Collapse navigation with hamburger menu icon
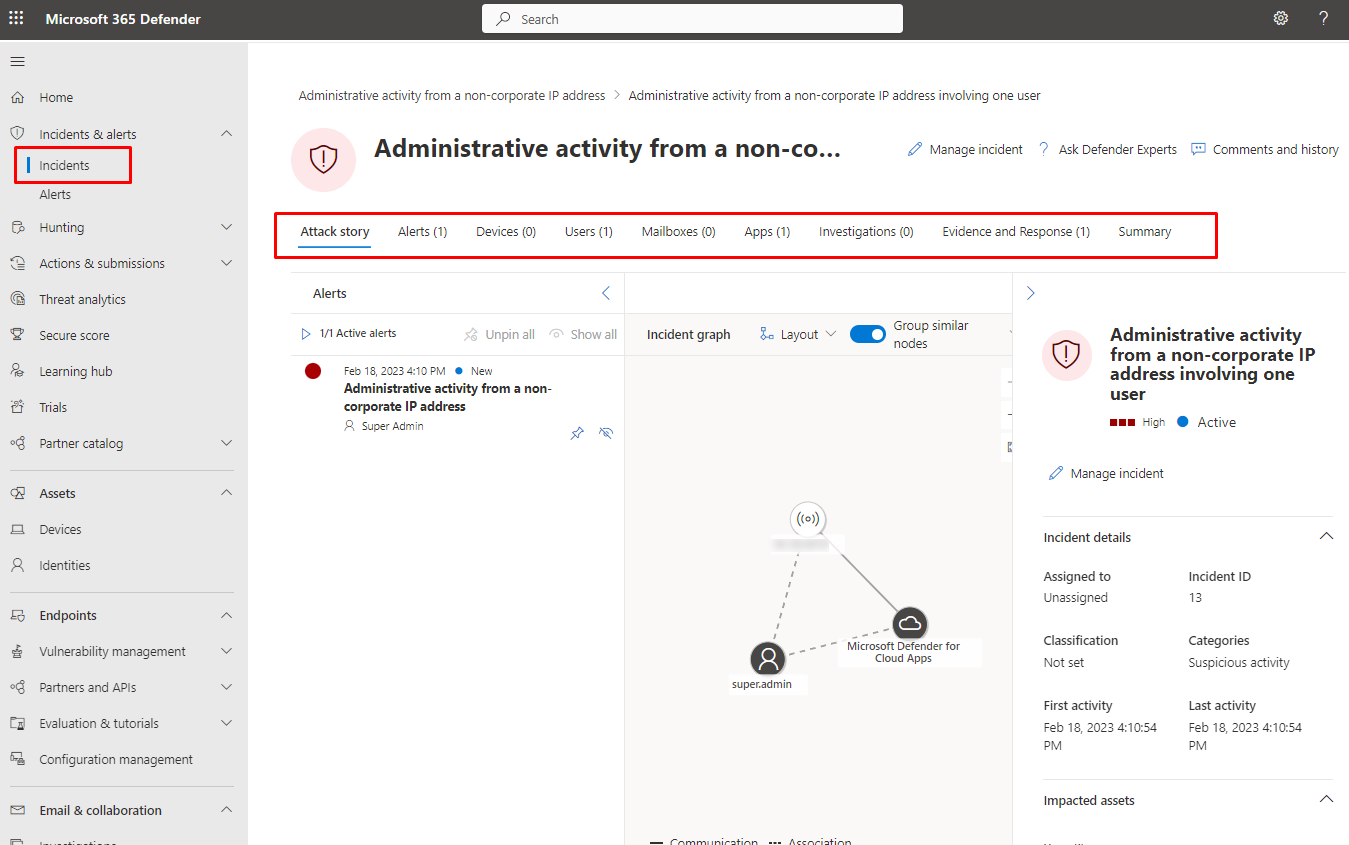Screen dimensions: 1349x845 pos(17,62)
